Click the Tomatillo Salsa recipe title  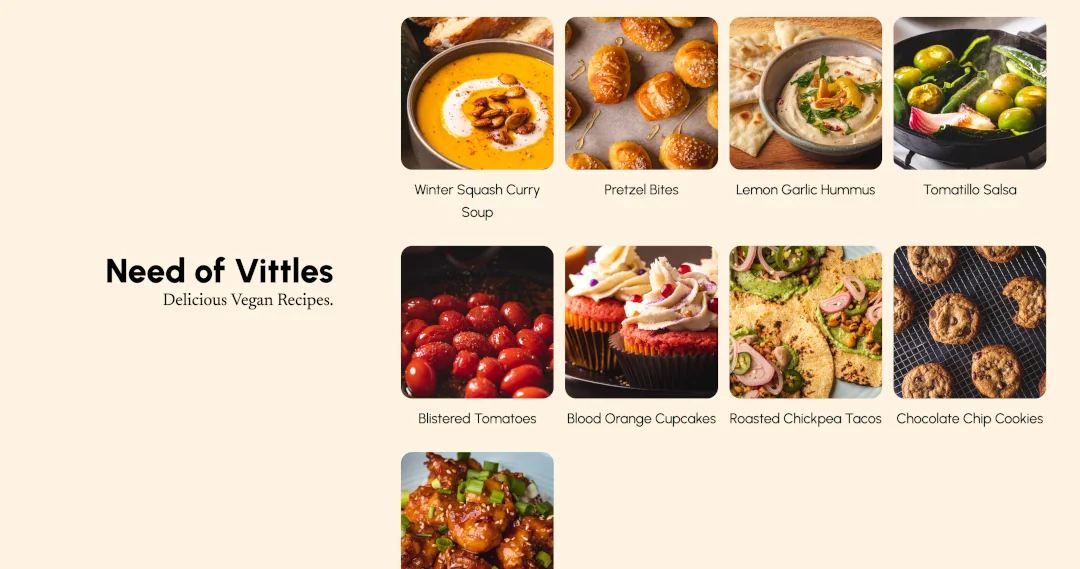(x=970, y=189)
